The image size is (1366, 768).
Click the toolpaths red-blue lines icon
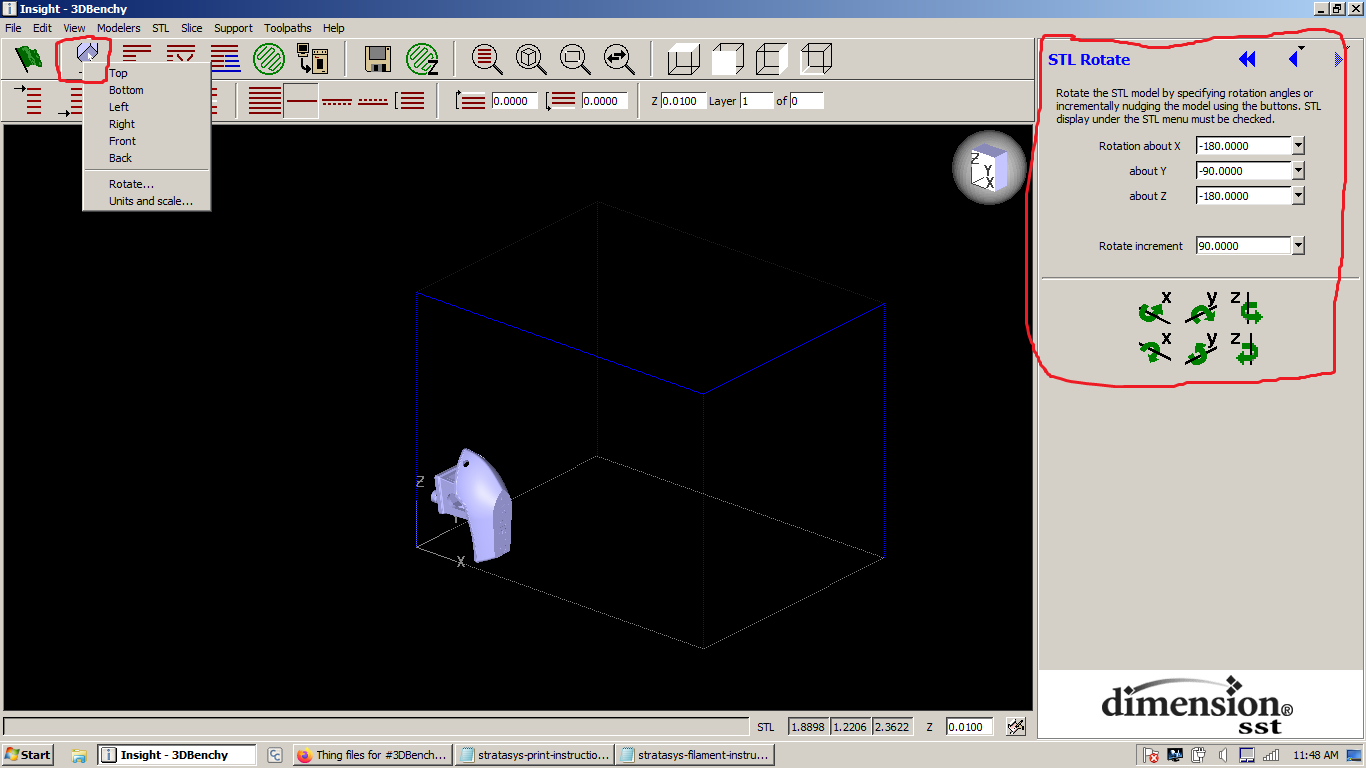[224, 59]
